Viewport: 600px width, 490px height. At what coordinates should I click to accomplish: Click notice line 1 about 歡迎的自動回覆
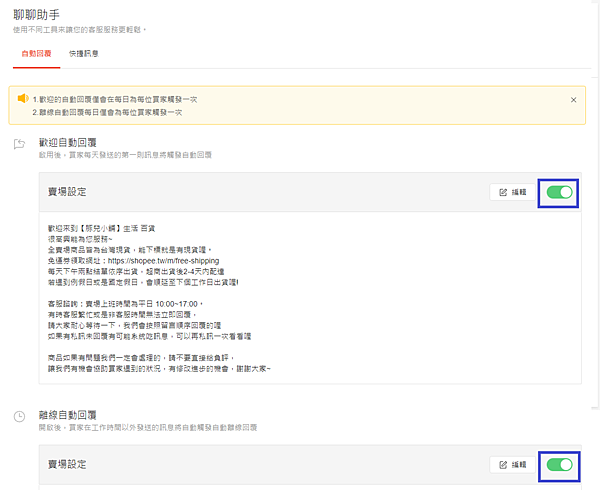click(x=115, y=99)
